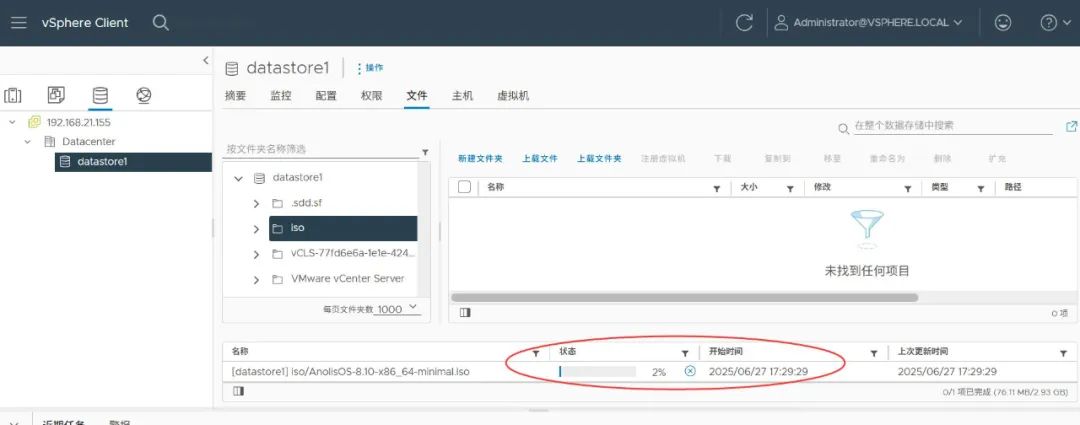Expand the vCLS-77fd6e6a folder
1080x425 pixels.
[x=256, y=254]
